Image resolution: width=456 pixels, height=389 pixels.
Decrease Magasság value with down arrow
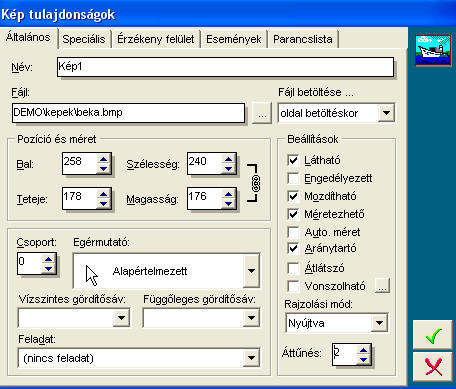(228, 203)
